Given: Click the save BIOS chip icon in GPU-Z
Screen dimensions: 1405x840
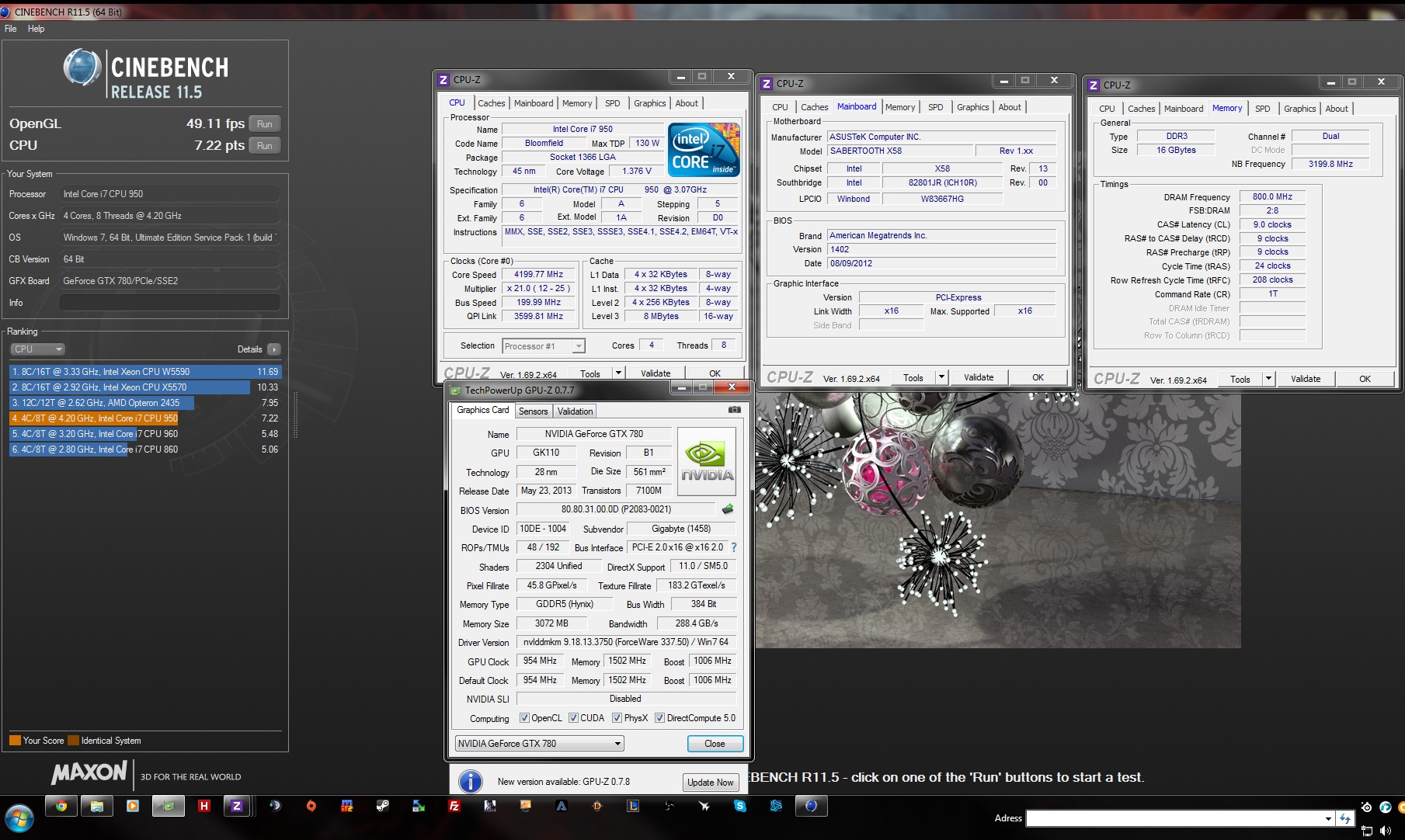Looking at the screenshot, I should (x=728, y=510).
